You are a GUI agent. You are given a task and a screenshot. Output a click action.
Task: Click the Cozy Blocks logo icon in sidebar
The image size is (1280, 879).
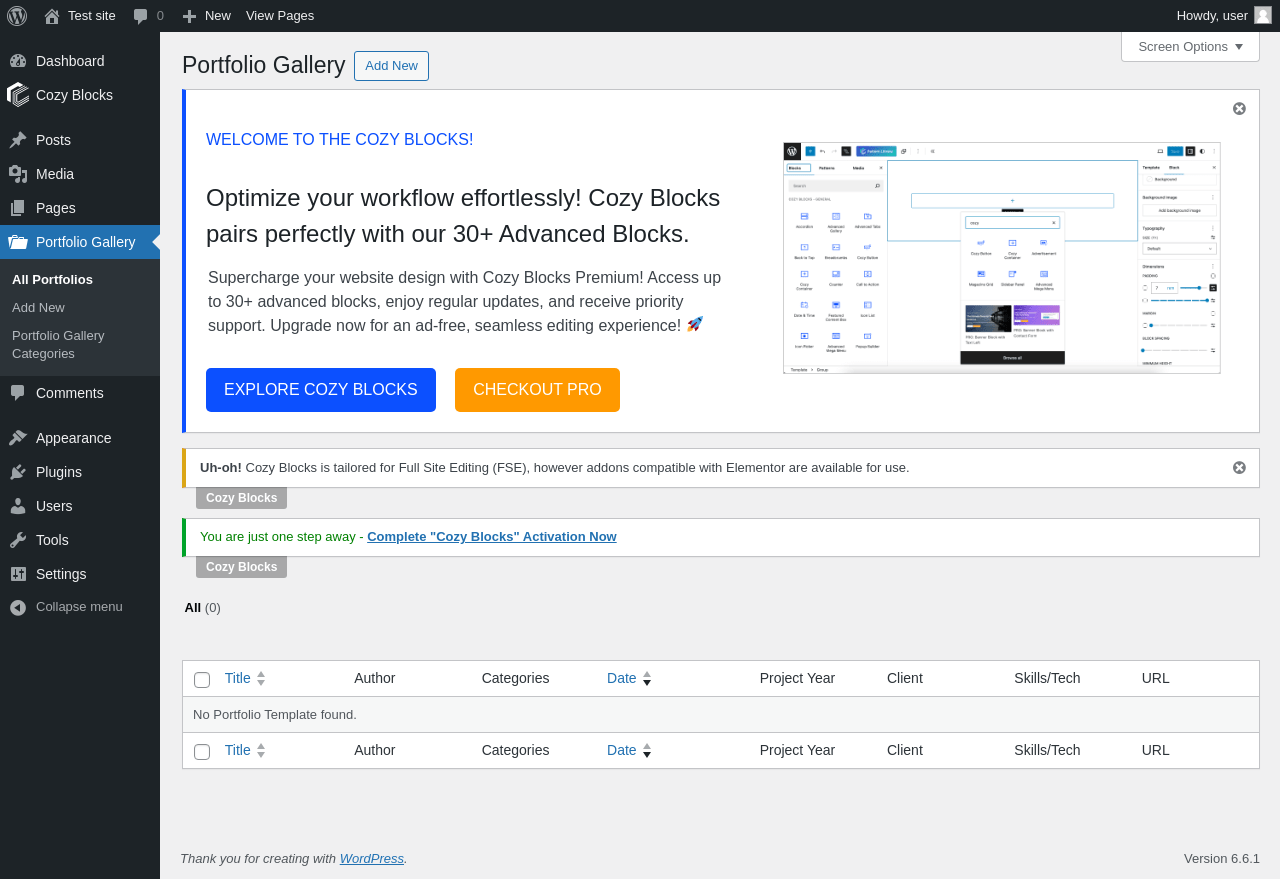coord(18,95)
